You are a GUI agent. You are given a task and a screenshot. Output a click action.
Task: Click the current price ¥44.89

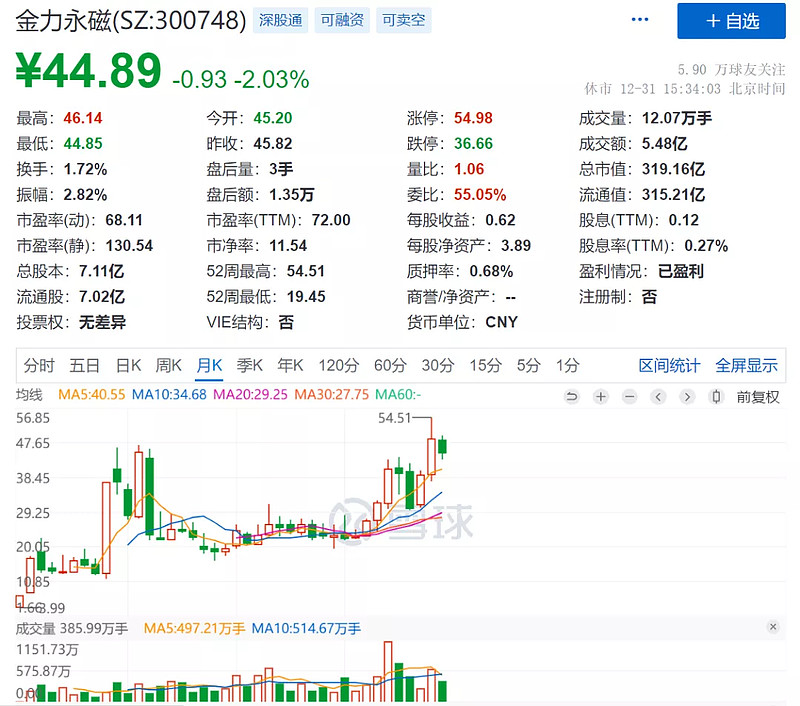tap(88, 70)
